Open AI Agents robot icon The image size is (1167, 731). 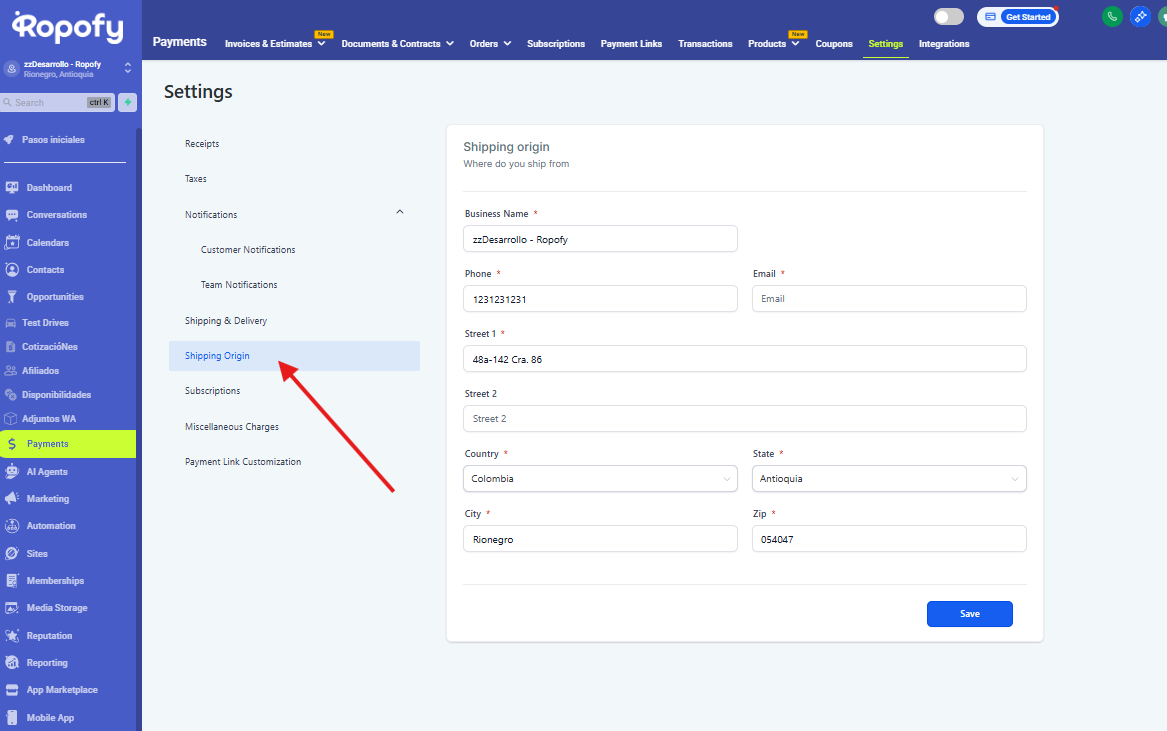coord(12,471)
